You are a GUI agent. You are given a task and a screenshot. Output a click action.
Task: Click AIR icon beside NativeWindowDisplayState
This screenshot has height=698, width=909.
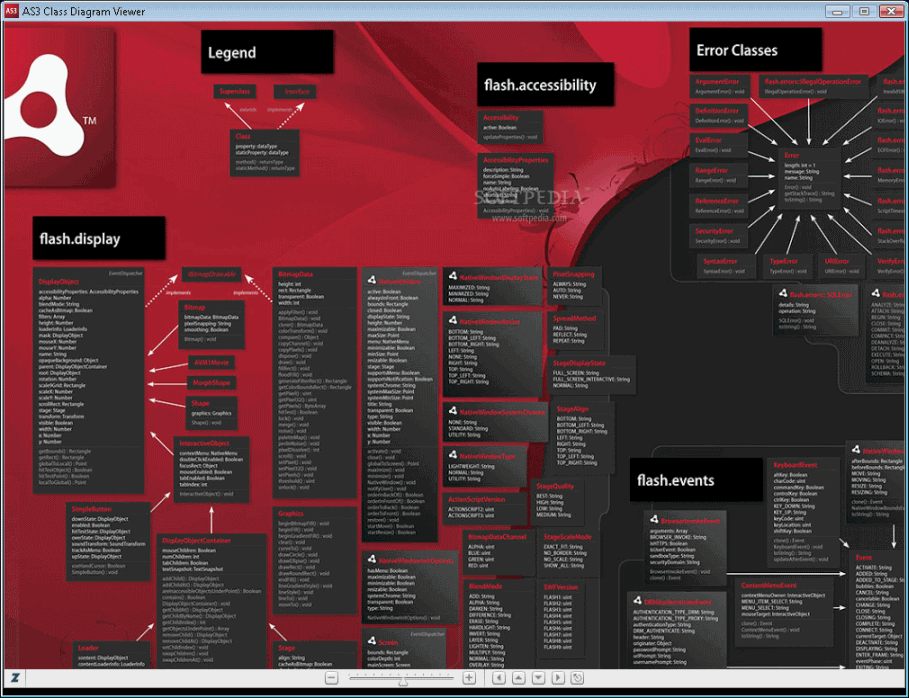[453, 276]
